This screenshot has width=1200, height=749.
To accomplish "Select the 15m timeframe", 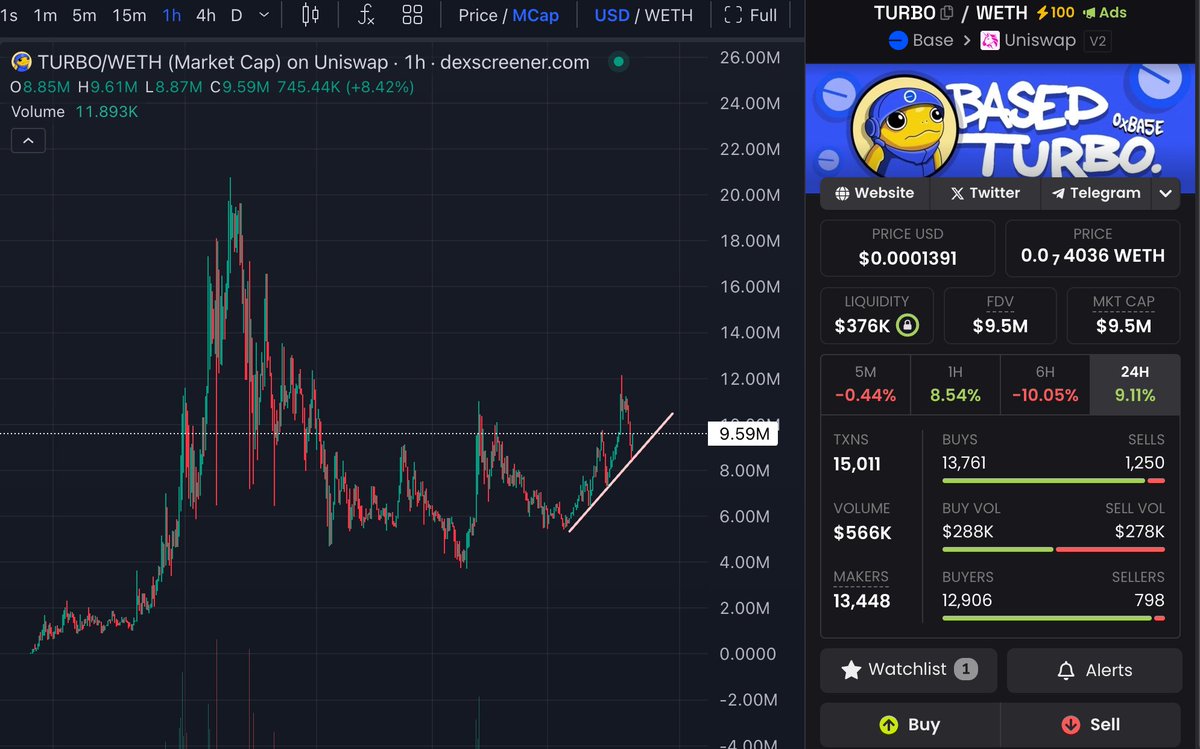I will click(x=129, y=15).
